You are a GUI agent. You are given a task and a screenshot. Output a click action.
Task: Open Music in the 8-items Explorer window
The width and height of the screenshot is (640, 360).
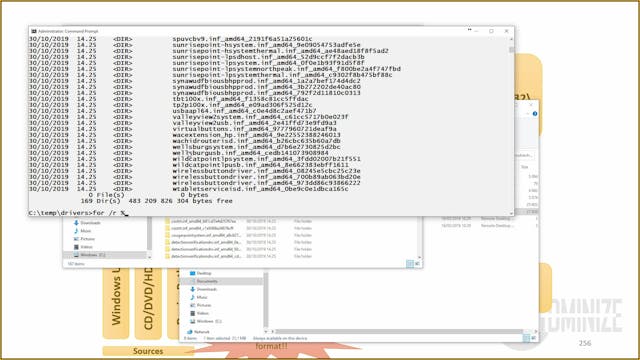pyautogui.click(x=198, y=298)
